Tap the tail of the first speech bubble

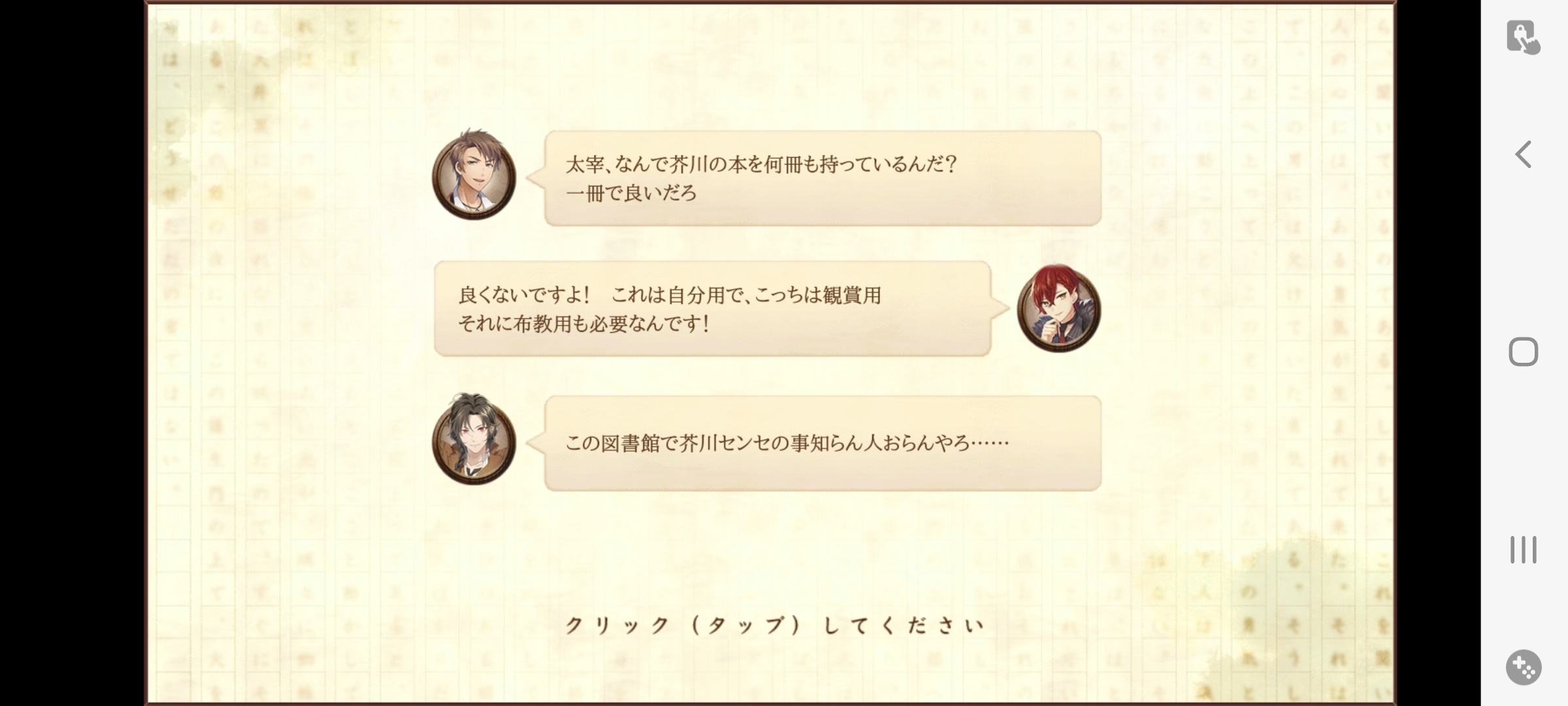536,178
